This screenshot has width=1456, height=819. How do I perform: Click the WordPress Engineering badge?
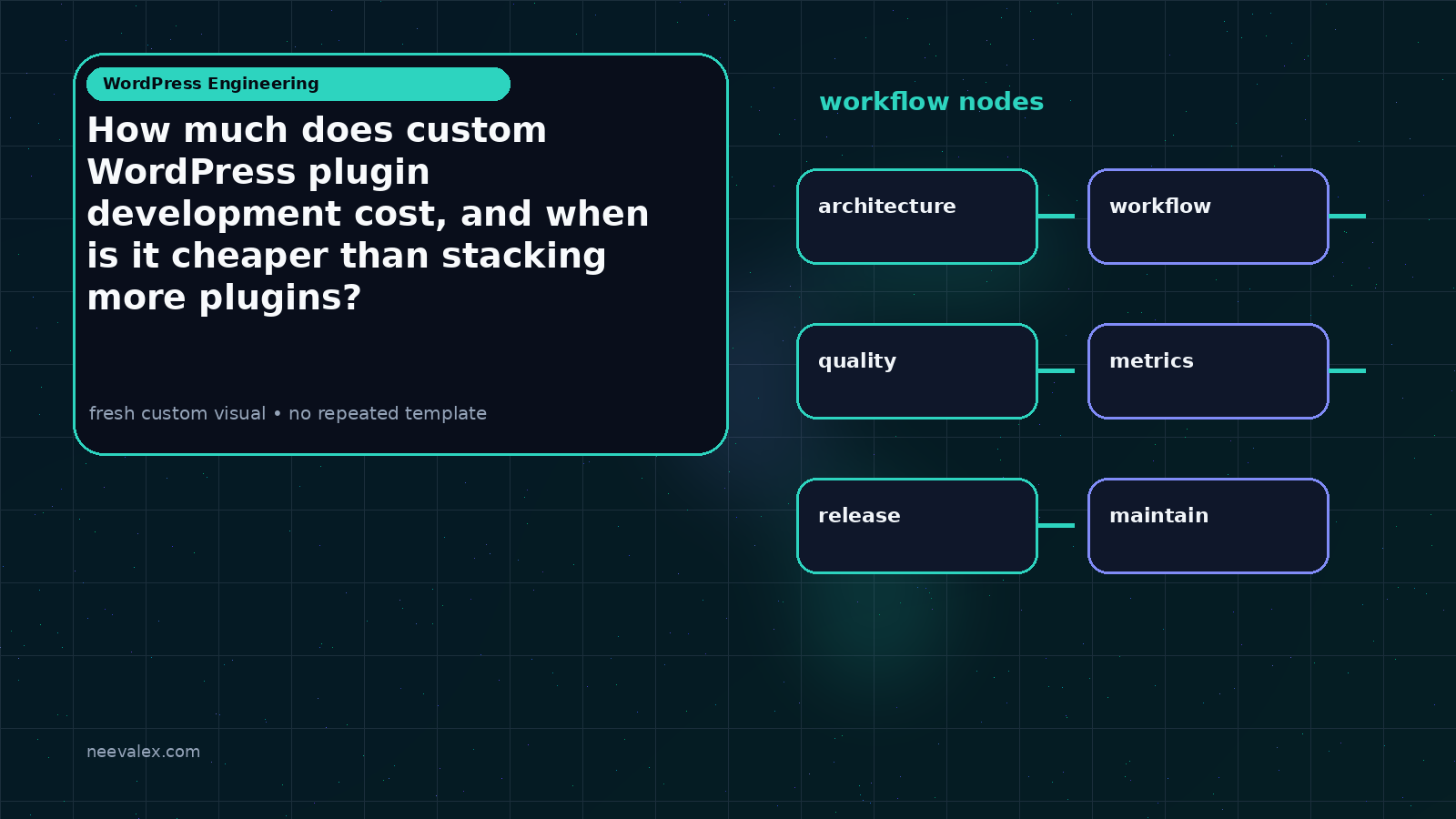[x=298, y=84]
